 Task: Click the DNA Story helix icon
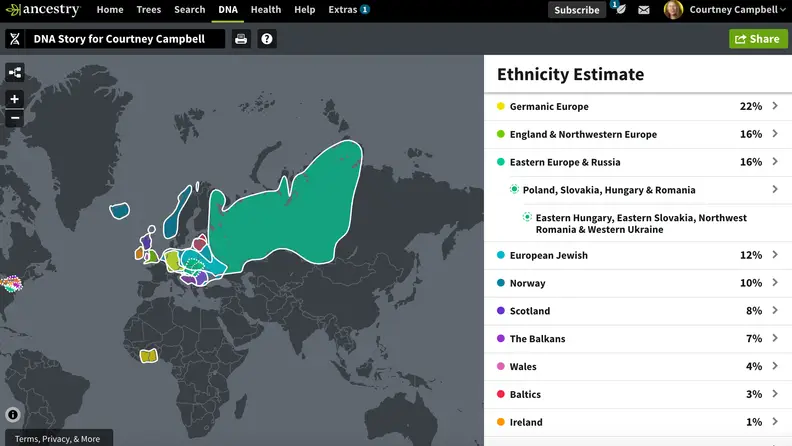pos(15,39)
